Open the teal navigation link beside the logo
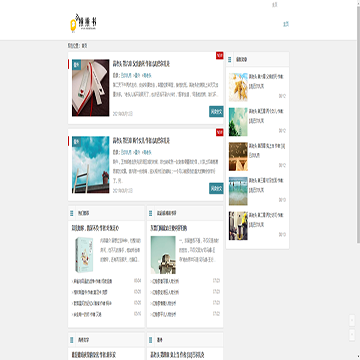This screenshot has width=360, height=360. click(286, 24)
